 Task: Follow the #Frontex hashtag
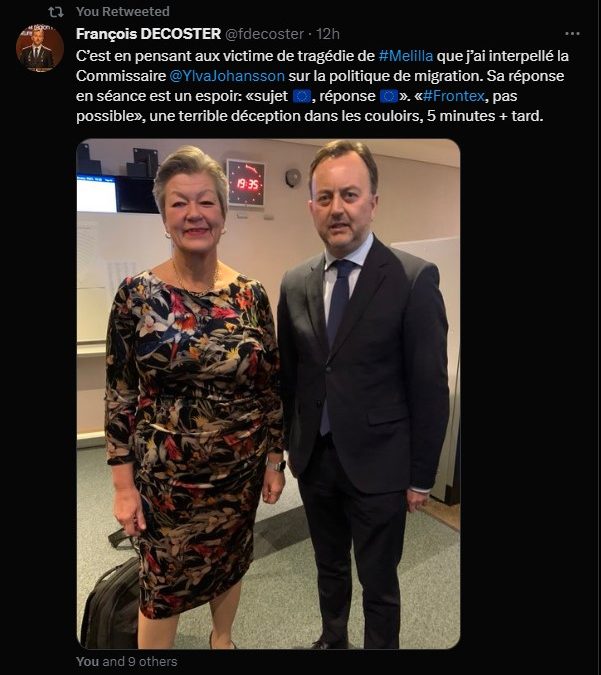(454, 96)
